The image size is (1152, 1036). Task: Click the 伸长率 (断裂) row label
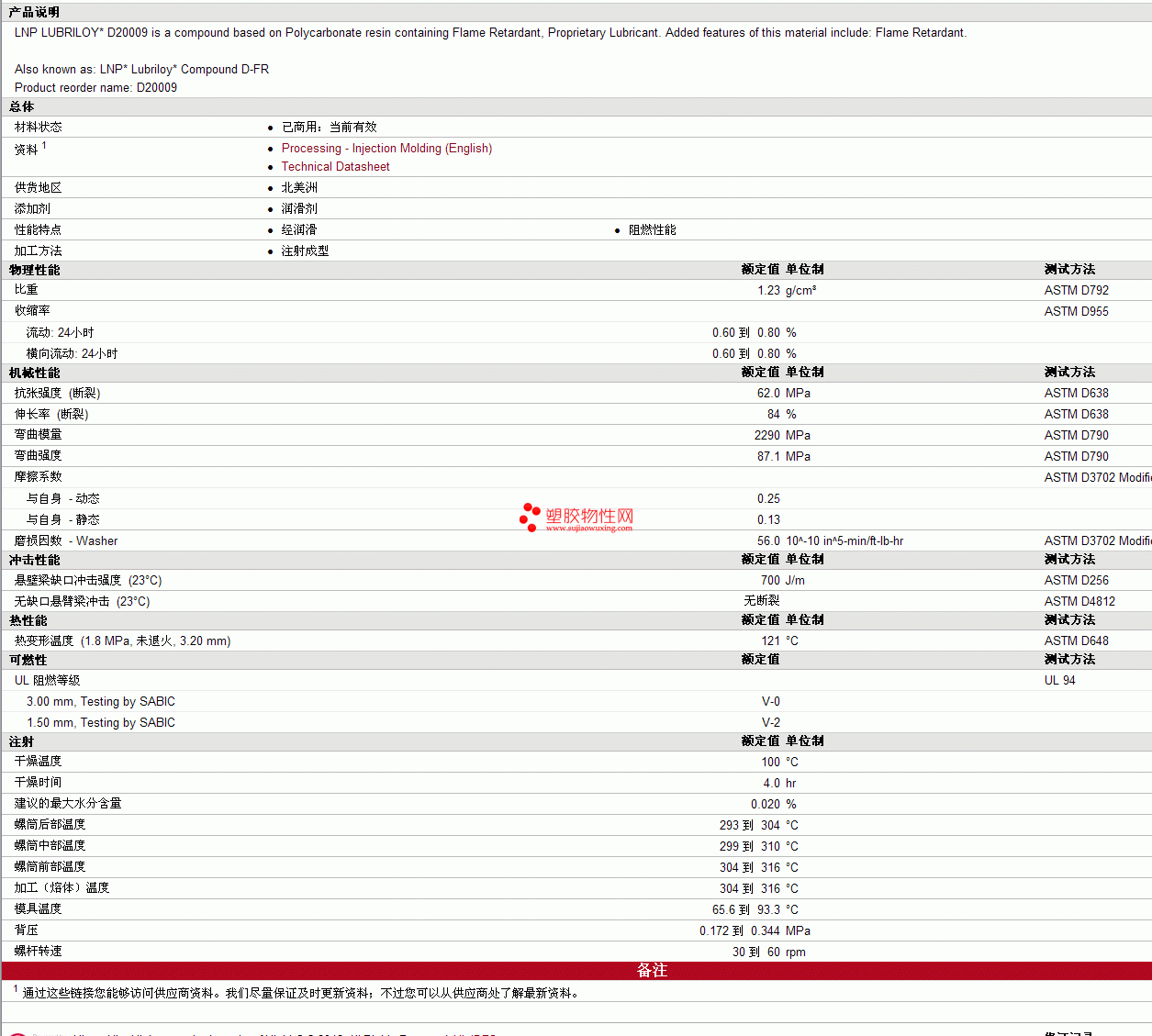point(51,415)
